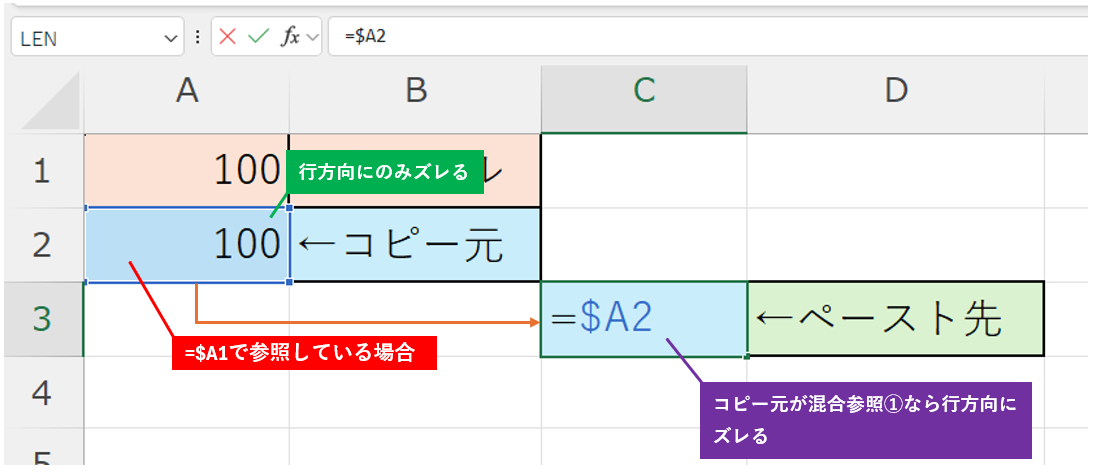Select cell B2 labeled ←コピー元
Image resolution: width=1108 pixels, height=474 pixels.
[x=415, y=245]
